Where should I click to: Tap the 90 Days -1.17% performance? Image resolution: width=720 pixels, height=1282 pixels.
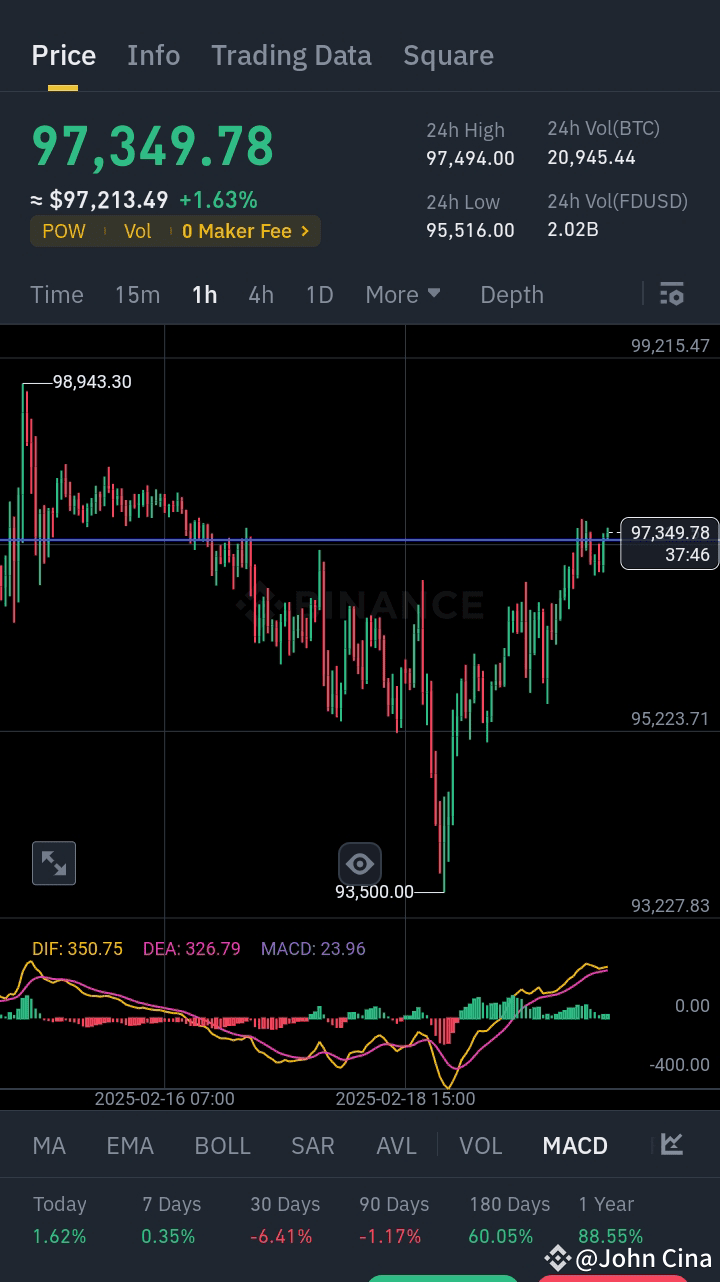(394, 1220)
